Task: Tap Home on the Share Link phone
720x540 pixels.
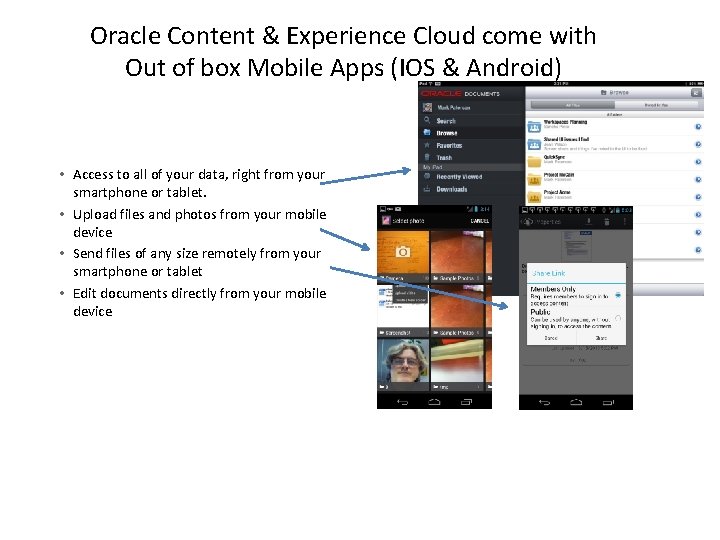Action: [x=576, y=402]
